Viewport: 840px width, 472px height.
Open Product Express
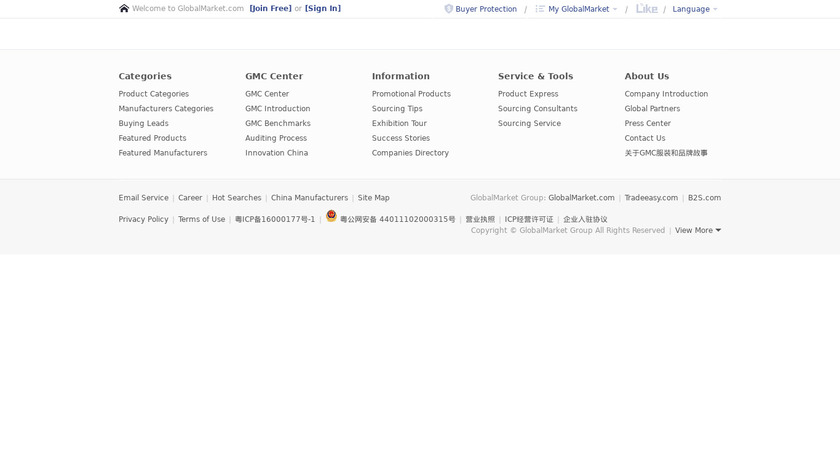[x=528, y=94]
